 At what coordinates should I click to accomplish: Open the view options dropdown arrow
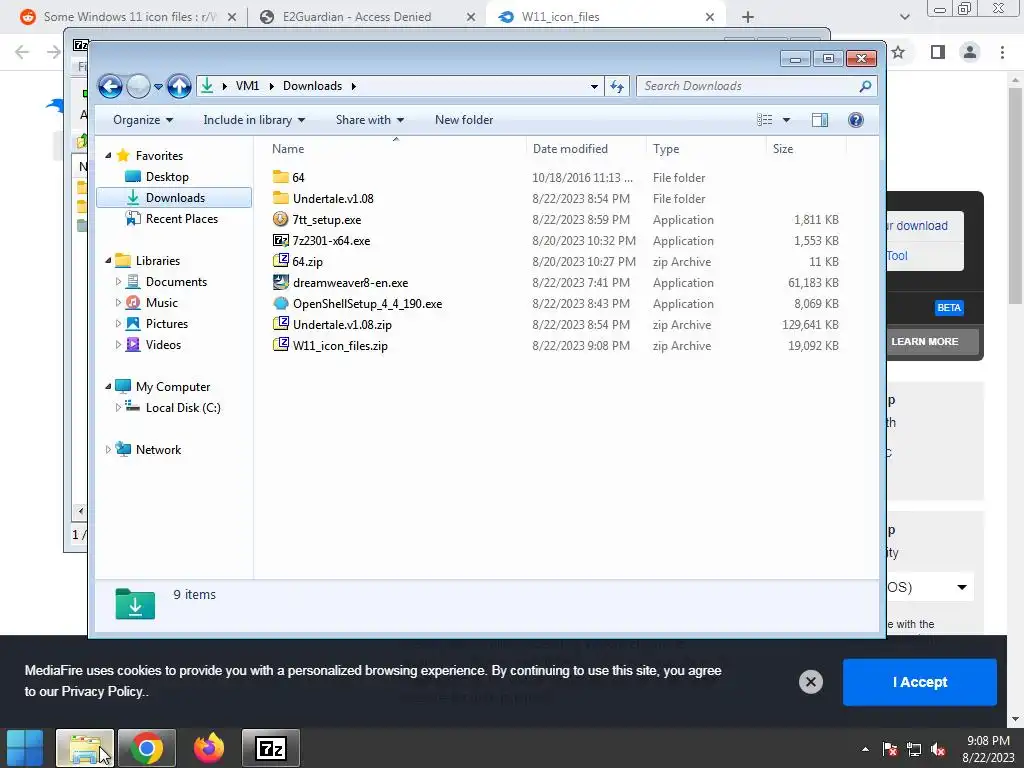point(786,120)
